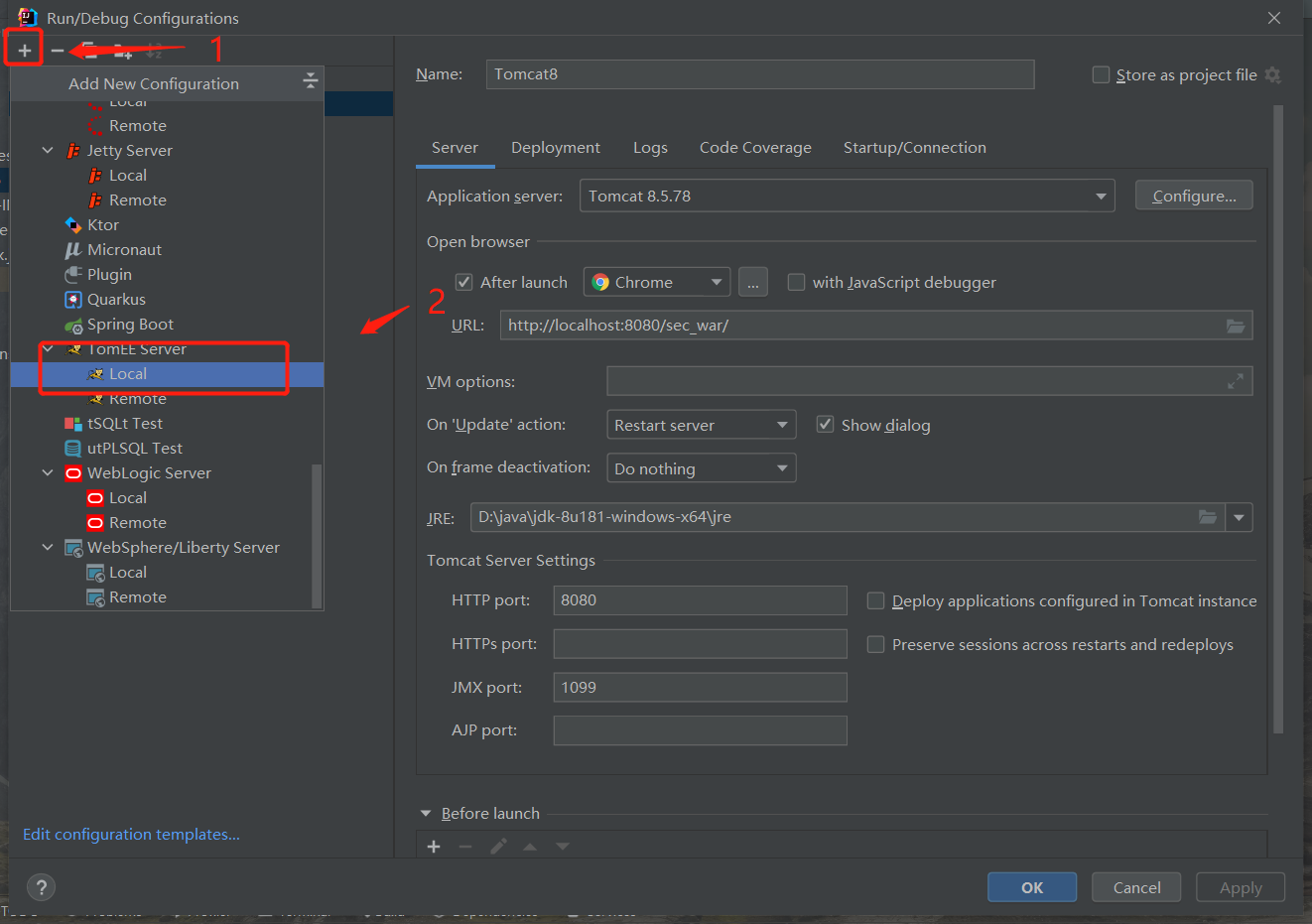
Task: Click the tSQLt Test icon
Action: (72, 424)
